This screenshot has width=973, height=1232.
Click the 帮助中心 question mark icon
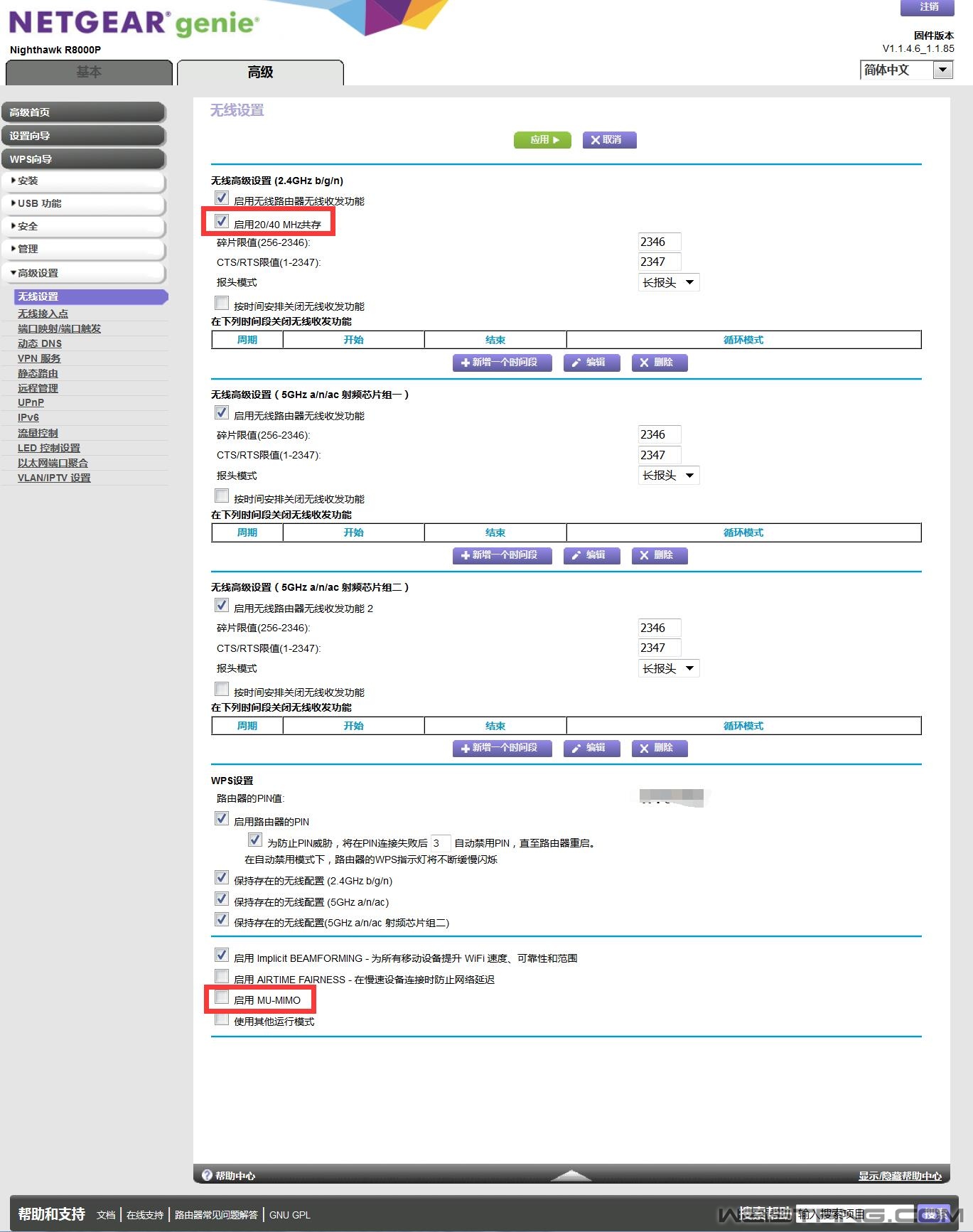[208, 1175]
